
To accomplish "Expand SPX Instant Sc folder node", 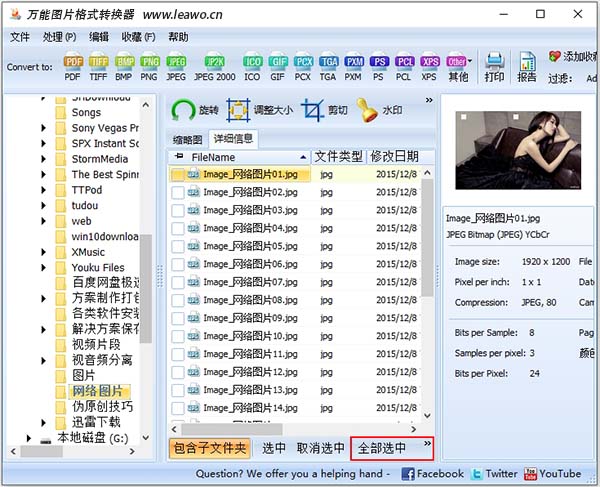I will click(x=44, y=143).
